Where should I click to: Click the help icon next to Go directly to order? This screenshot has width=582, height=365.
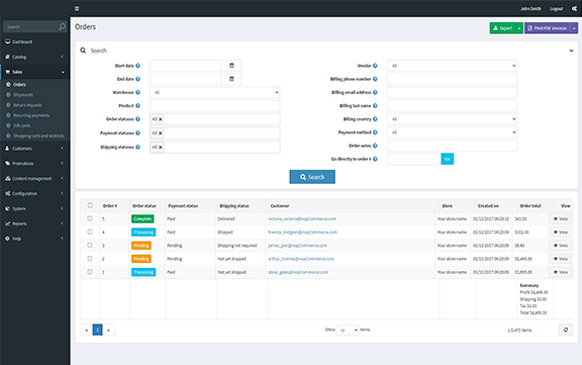click(375, 159)
